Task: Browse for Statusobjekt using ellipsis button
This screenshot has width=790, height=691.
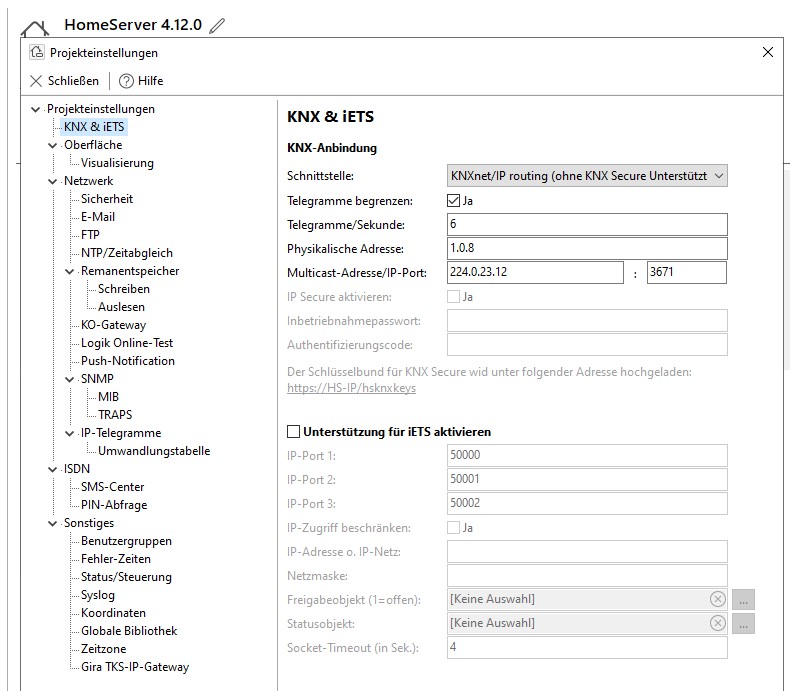Action: (x=743, y=623)
